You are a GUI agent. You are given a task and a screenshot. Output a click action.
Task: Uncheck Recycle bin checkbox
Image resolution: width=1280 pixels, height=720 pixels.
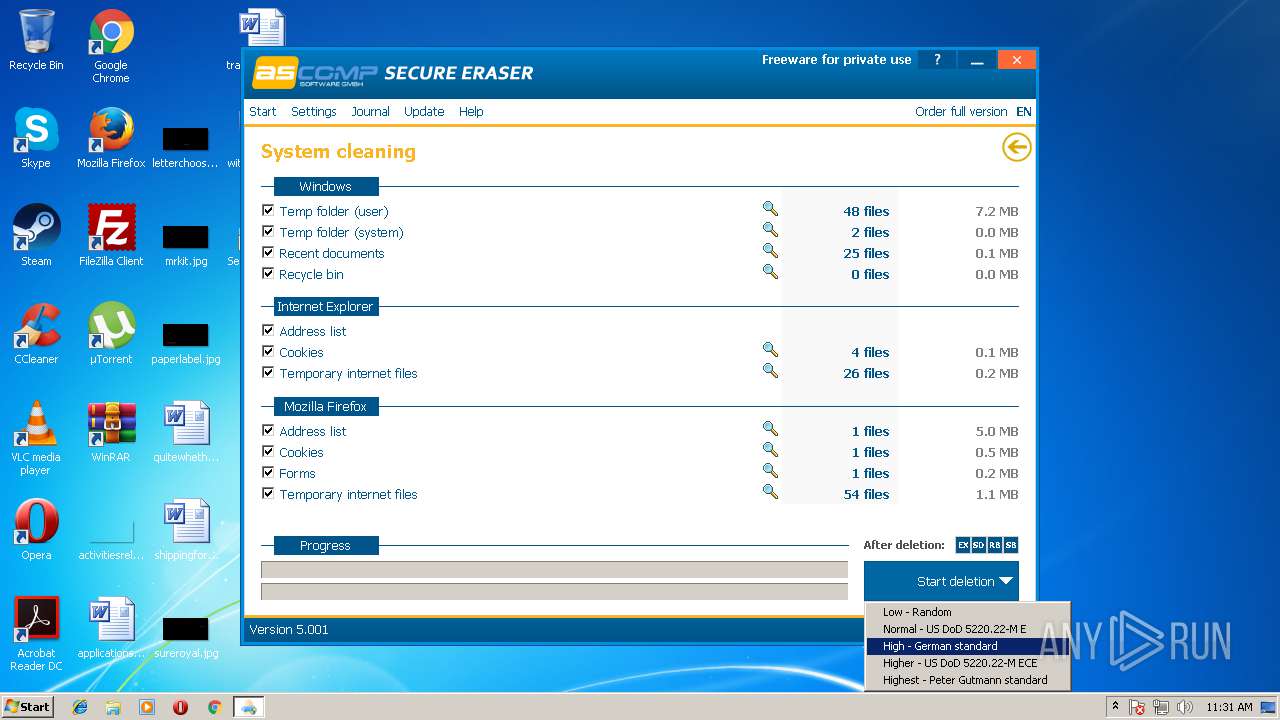268,274
